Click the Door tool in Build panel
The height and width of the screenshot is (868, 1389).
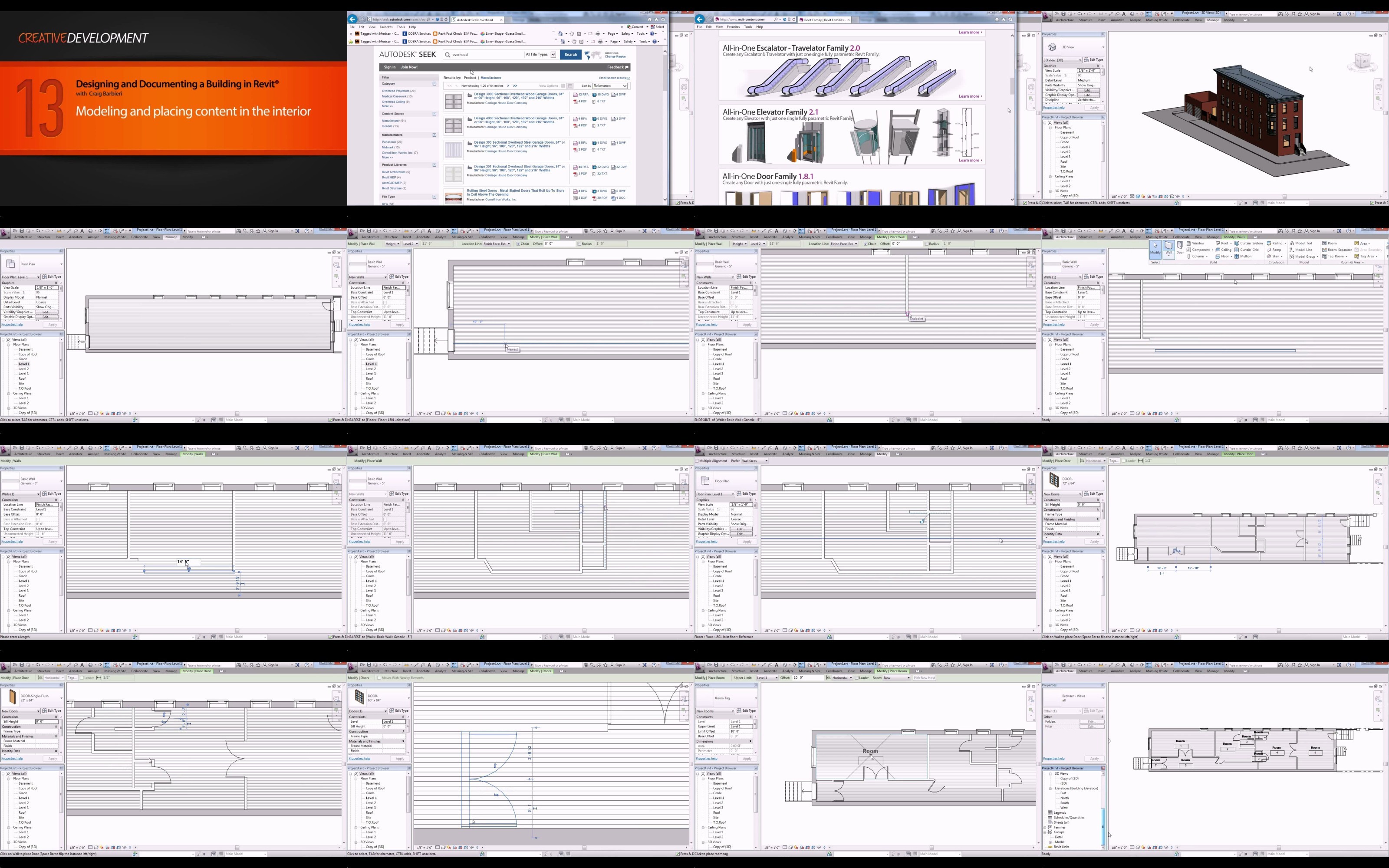[1180, 247]
